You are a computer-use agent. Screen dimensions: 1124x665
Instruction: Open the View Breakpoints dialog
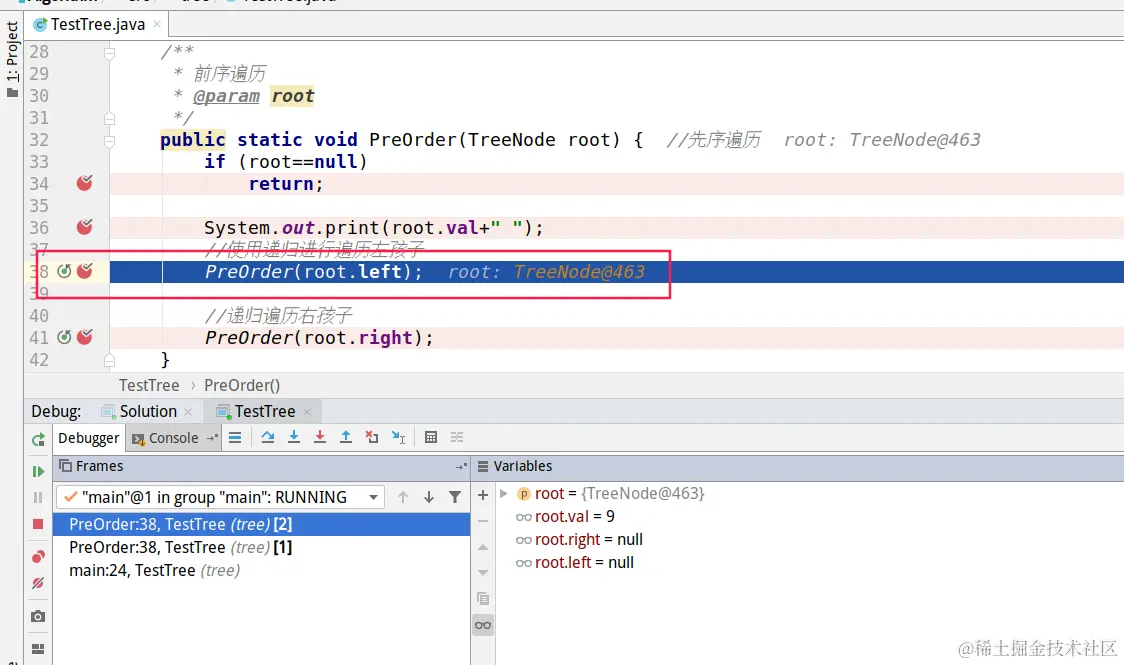(x=38, y=557)
